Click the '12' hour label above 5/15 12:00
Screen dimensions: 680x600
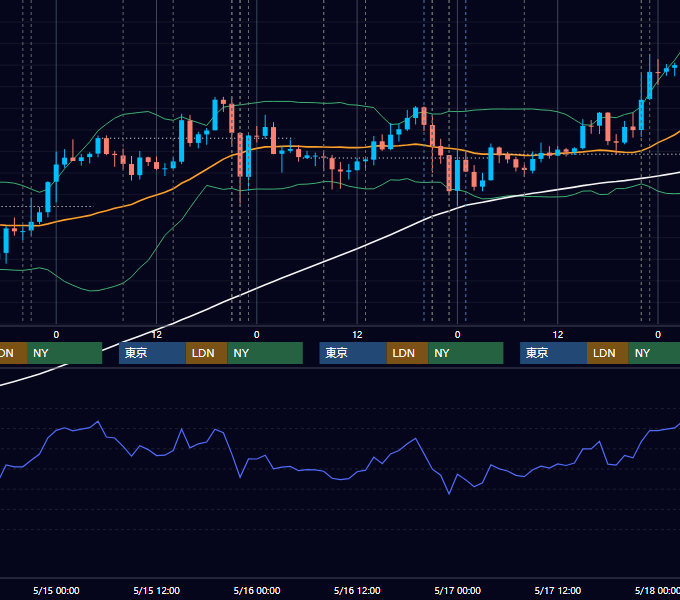pyautogui.click(x=157, y=335)
